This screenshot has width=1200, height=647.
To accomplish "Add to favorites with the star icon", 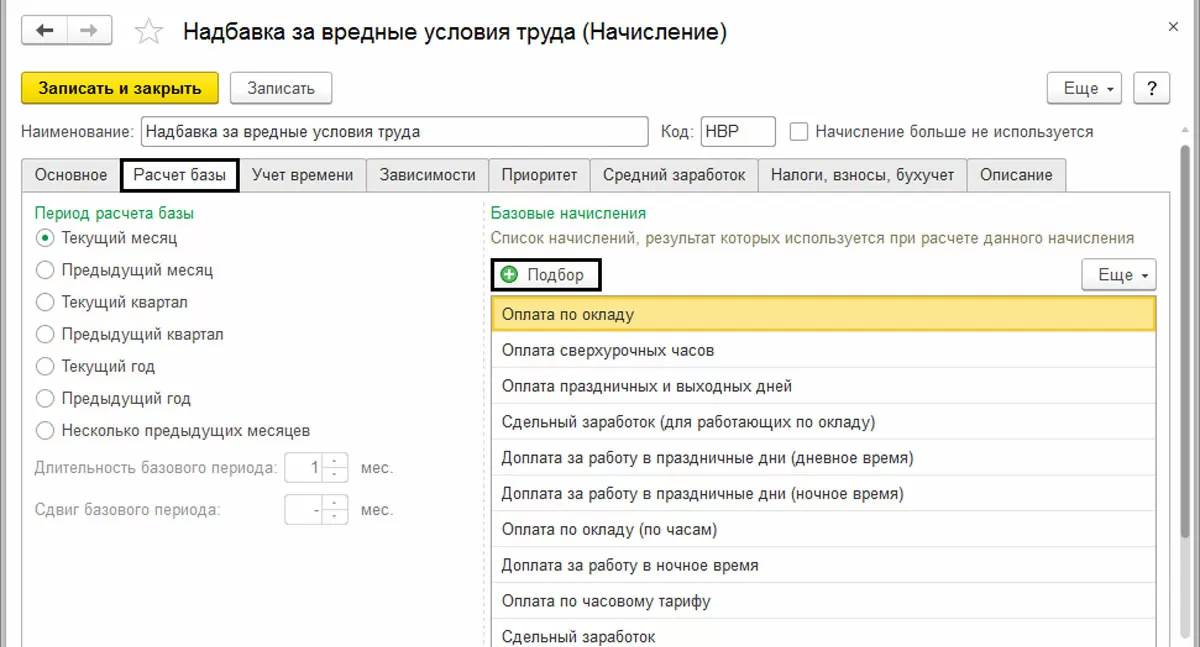I will (x=149, y=32).
